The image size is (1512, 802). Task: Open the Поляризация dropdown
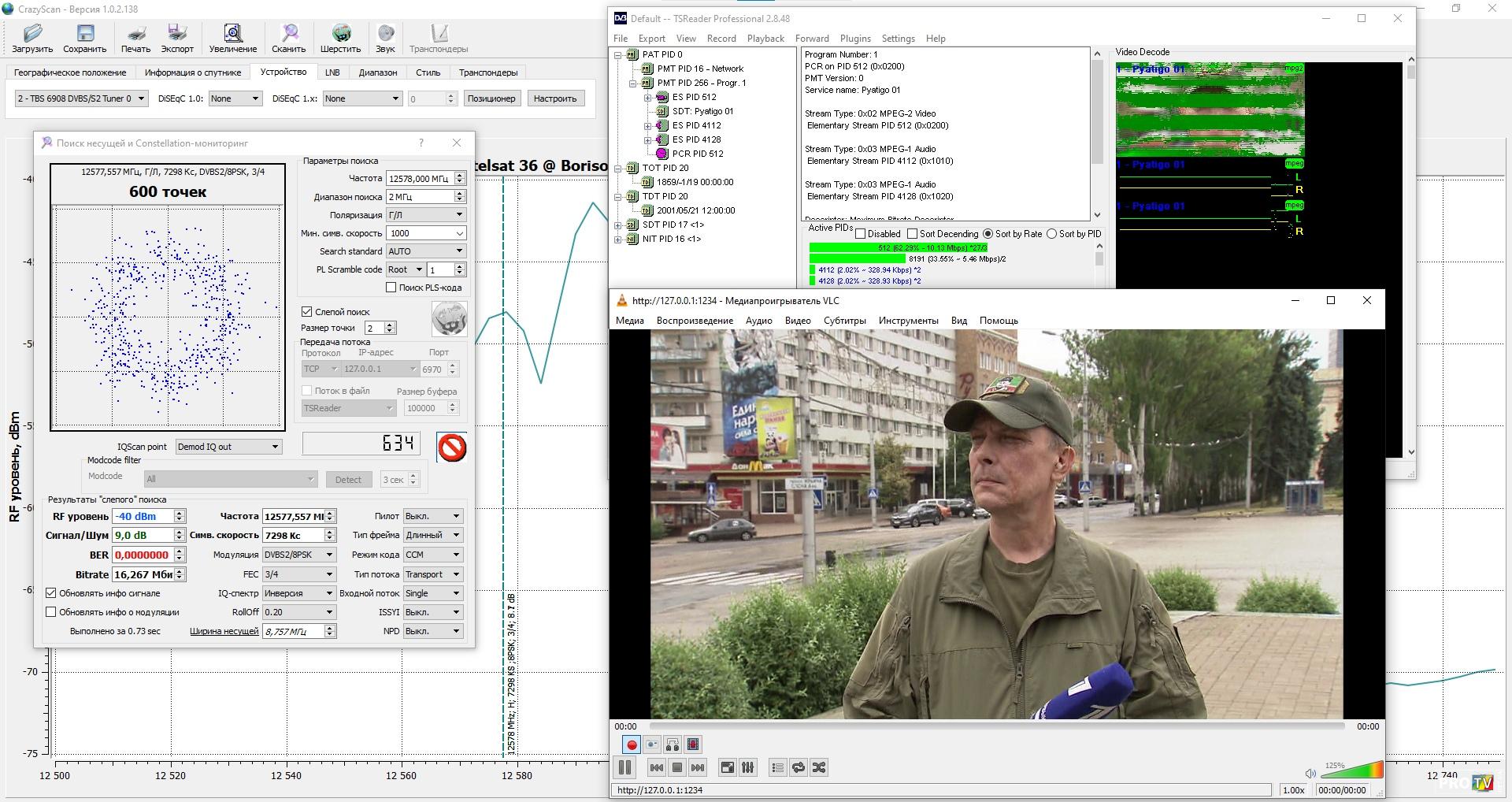coord(426,215)
